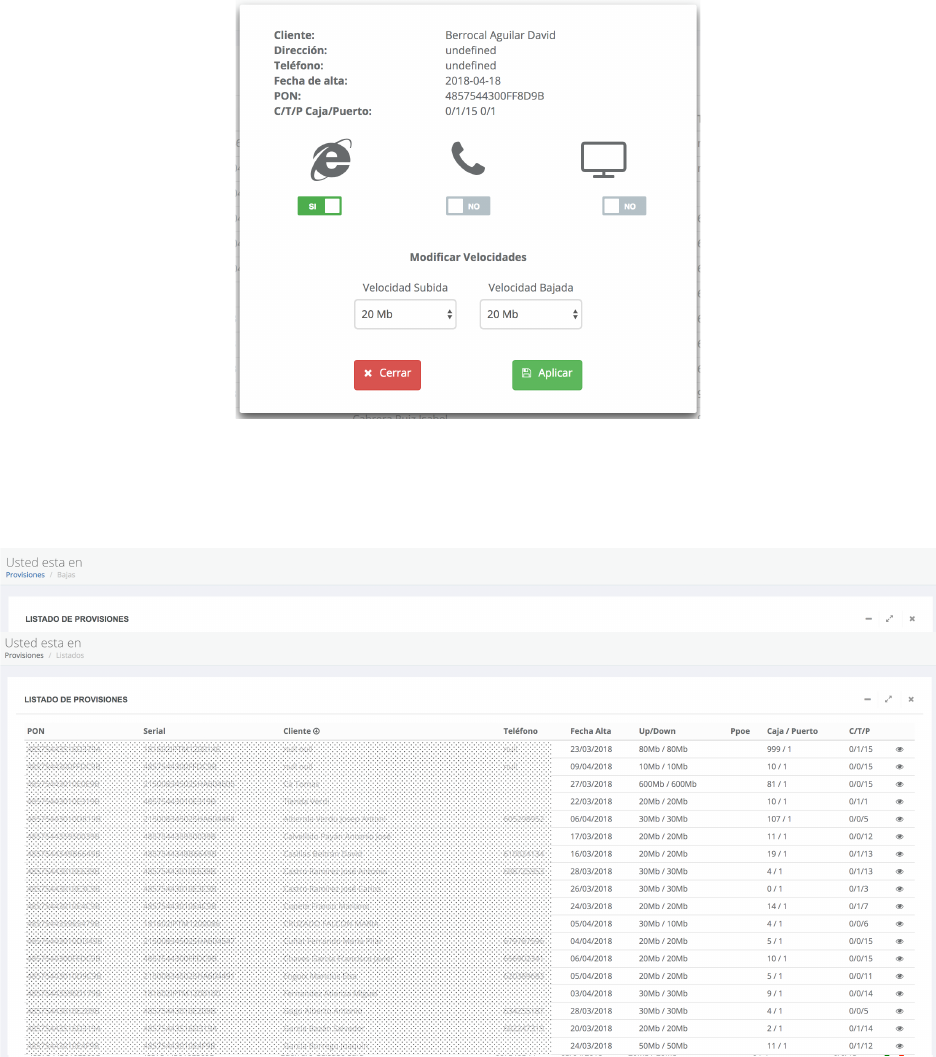Viewport: 936px width, 1057px height.
Task: Click the 0/1/1 C/T/P cell
Action: click(x=859, y=802)
